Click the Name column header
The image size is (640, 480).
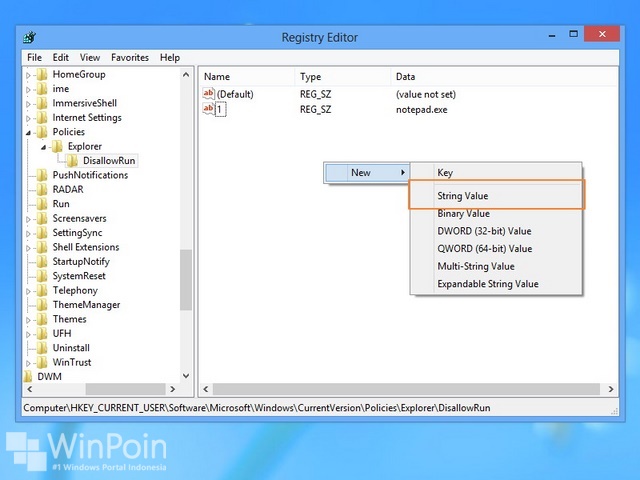pyautogui.click(x=247, y=77)
